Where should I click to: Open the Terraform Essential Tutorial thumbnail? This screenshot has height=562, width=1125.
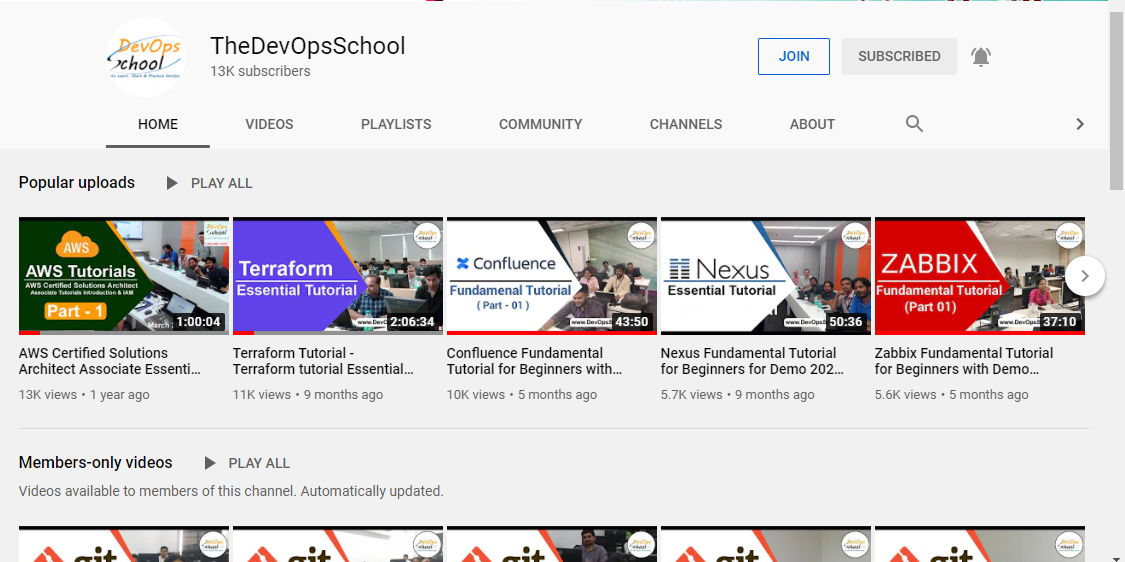(x=338, y=276)
